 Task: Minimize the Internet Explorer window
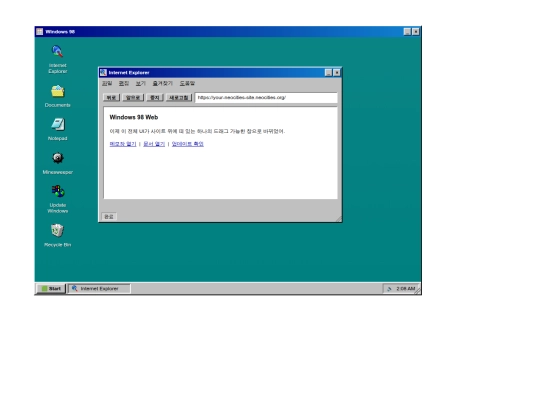(x=329, y=73)
